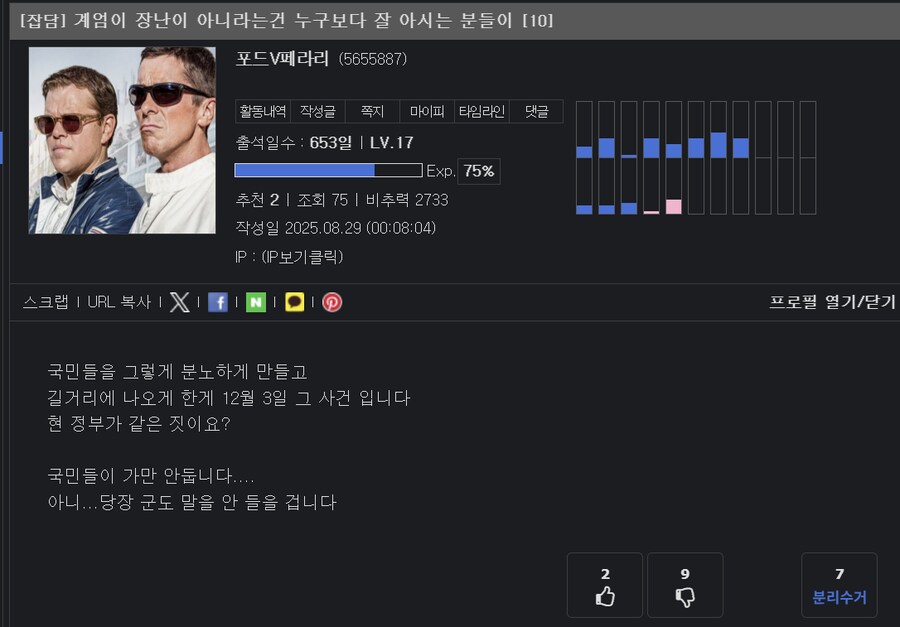
Task: Copy link with URL 복사
Action: coord(118,302)
